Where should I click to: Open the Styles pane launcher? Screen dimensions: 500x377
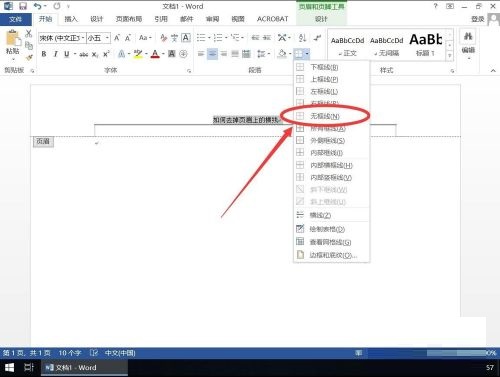[452, 71]
